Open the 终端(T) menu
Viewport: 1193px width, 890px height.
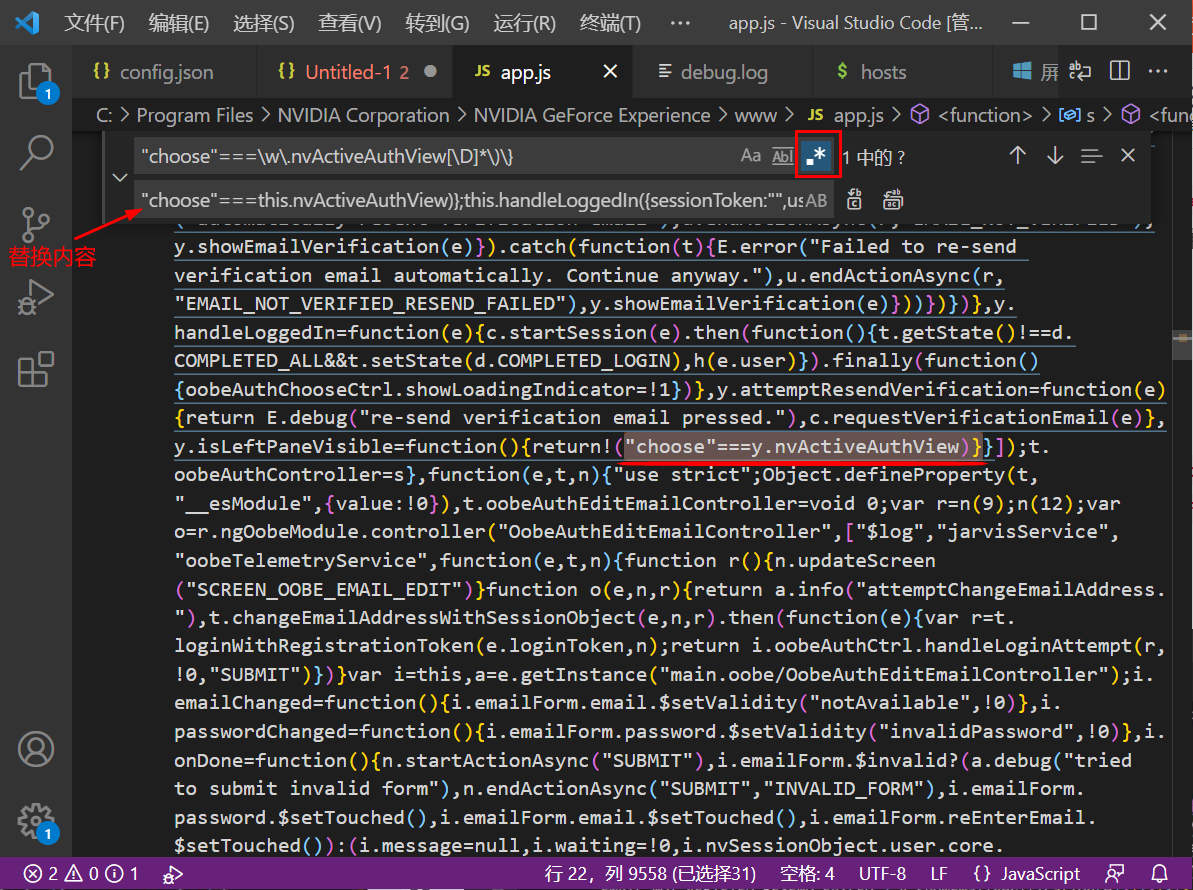click(610, 23)
